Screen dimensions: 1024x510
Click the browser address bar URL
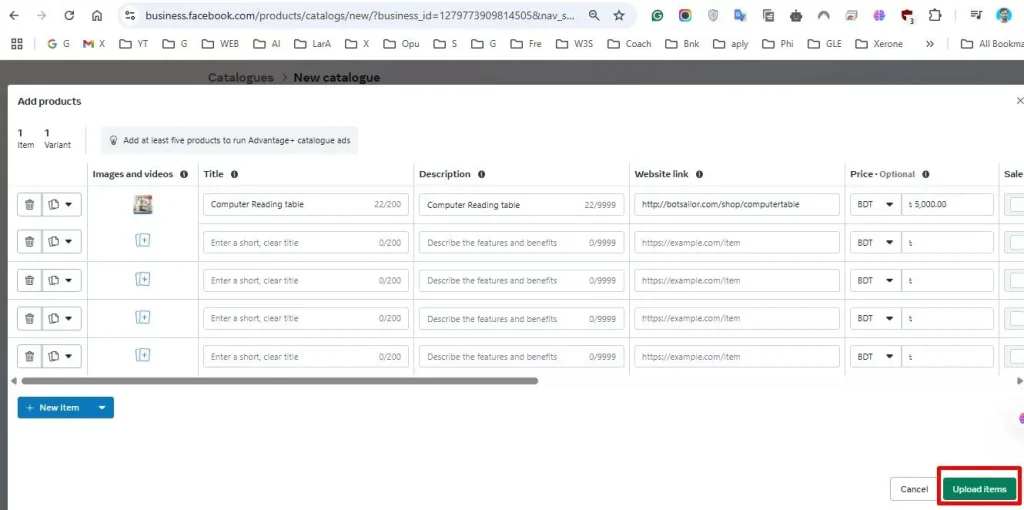coord(359,15)
